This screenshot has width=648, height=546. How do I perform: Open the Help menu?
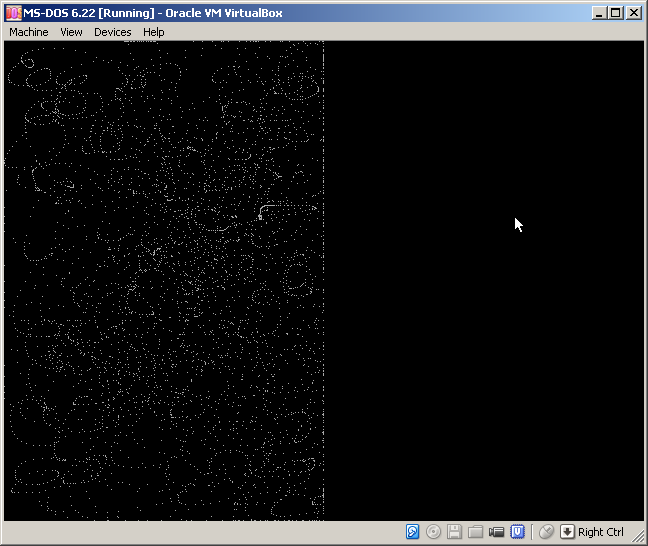153,32
